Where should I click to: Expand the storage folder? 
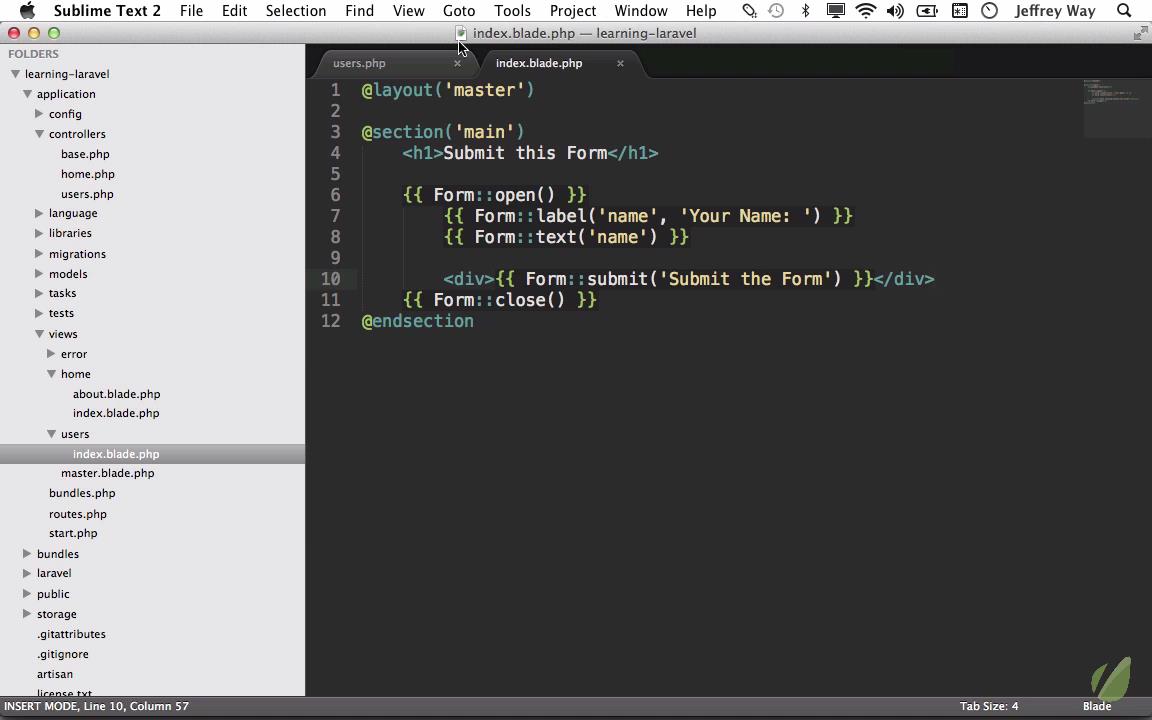[x=27, y=613]
